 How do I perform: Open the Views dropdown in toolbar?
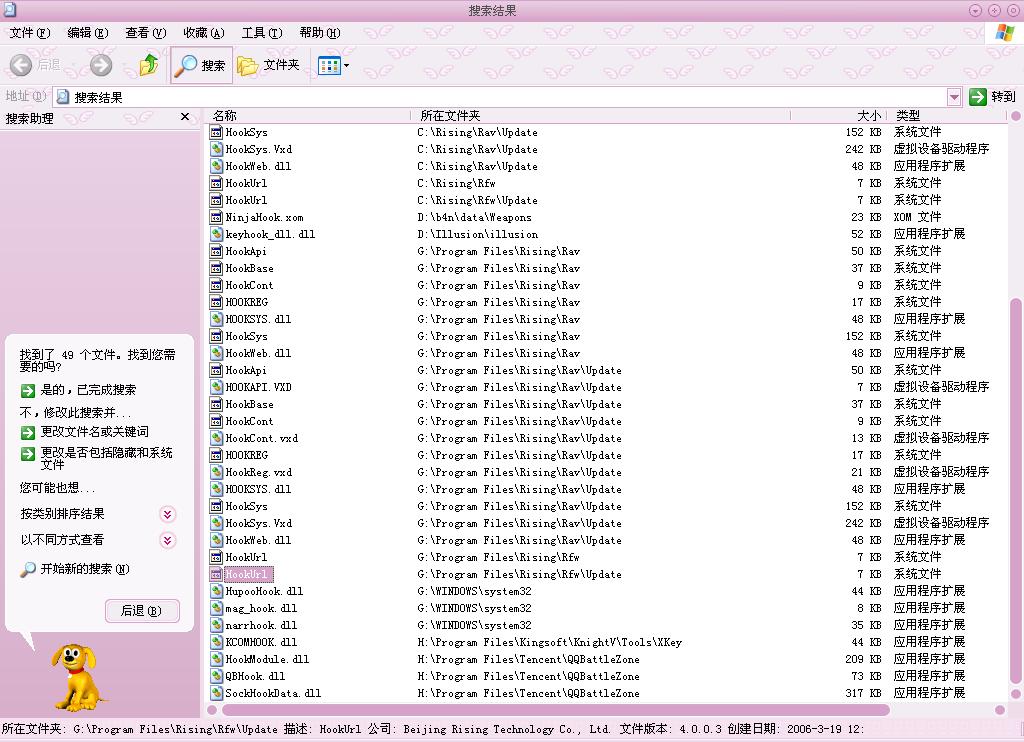pos(333,66)
